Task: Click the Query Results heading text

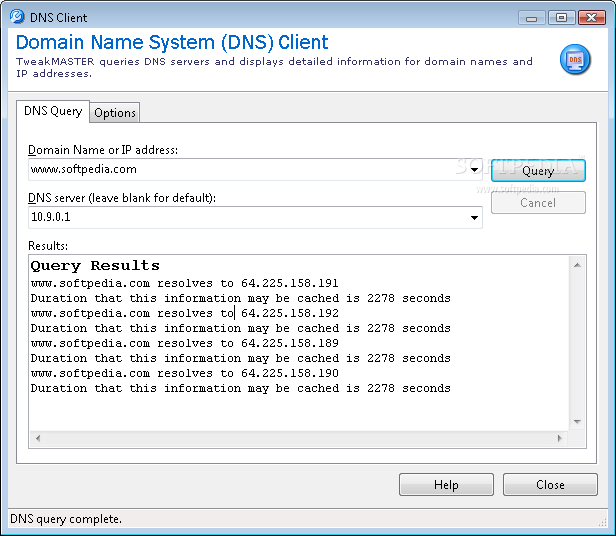Action: [x=95, y=266]
